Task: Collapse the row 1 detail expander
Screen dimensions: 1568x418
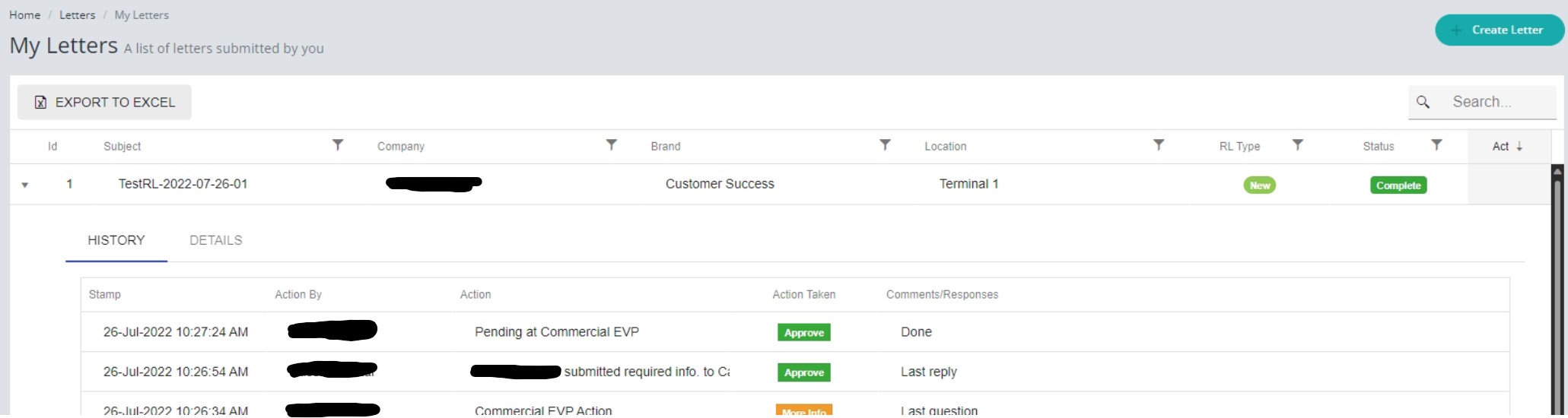Action: click(25, 185)
